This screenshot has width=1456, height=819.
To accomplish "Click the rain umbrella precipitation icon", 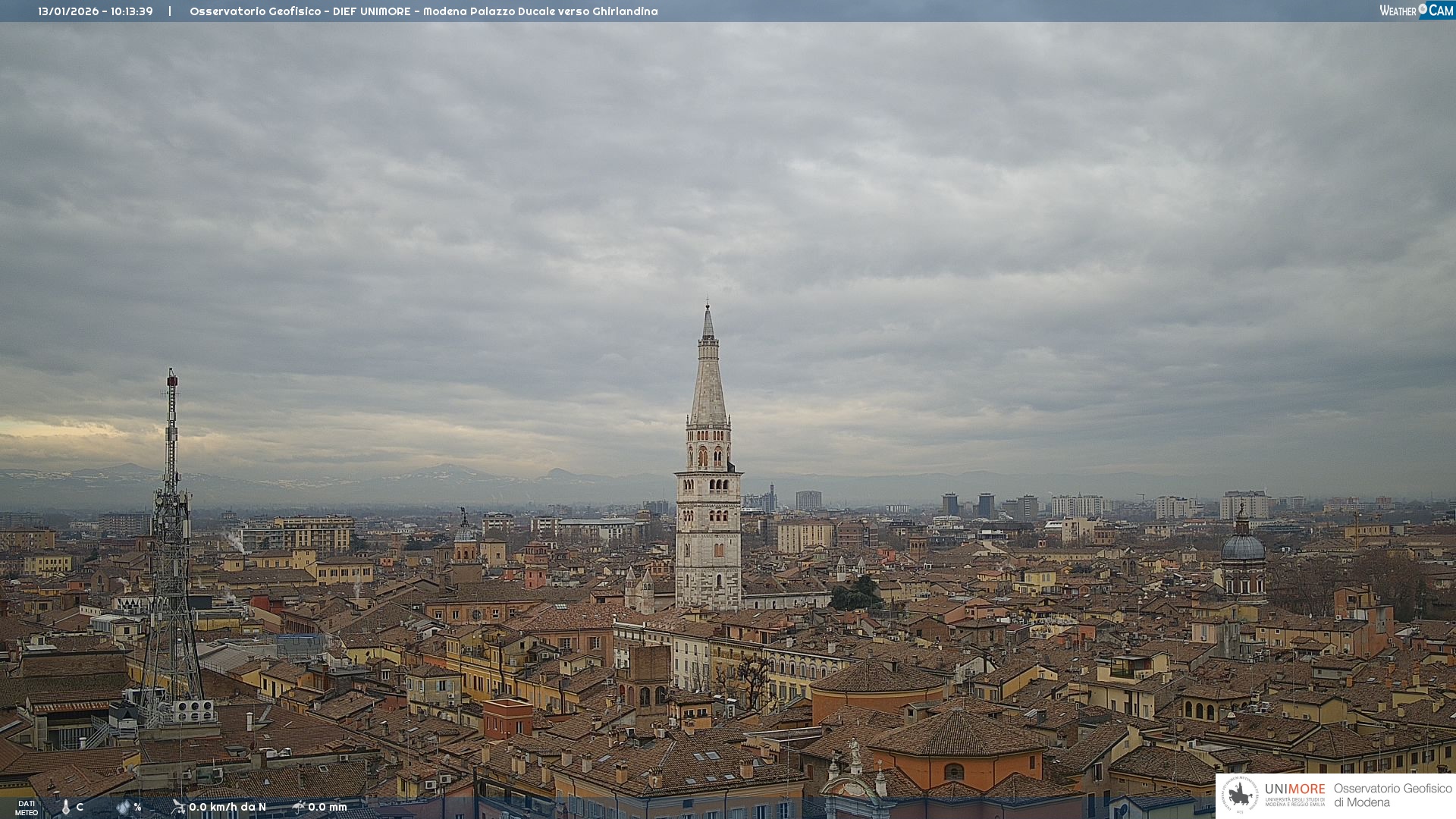I will pyautogui.click(x=299, y=807).
